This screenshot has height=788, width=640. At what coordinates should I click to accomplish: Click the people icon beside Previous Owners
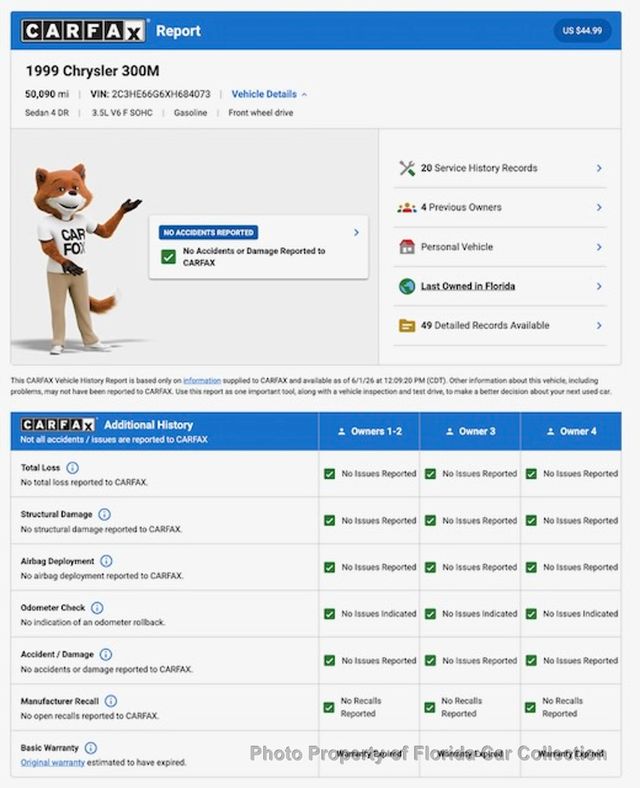coord(406,208)
